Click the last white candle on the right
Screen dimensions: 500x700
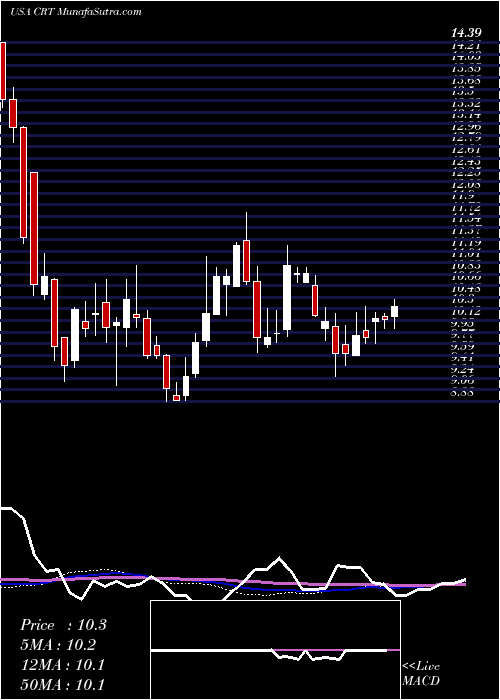[394, 312]
